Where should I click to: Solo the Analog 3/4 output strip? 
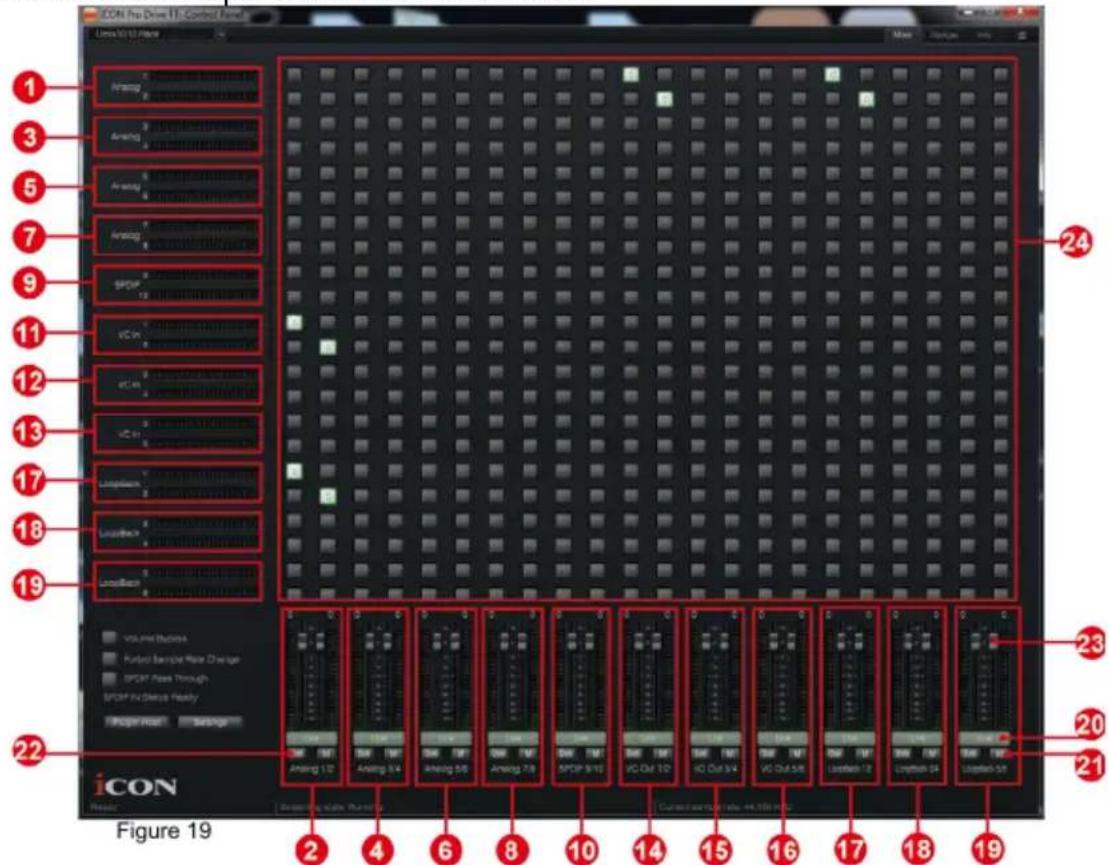pos(364,753)
